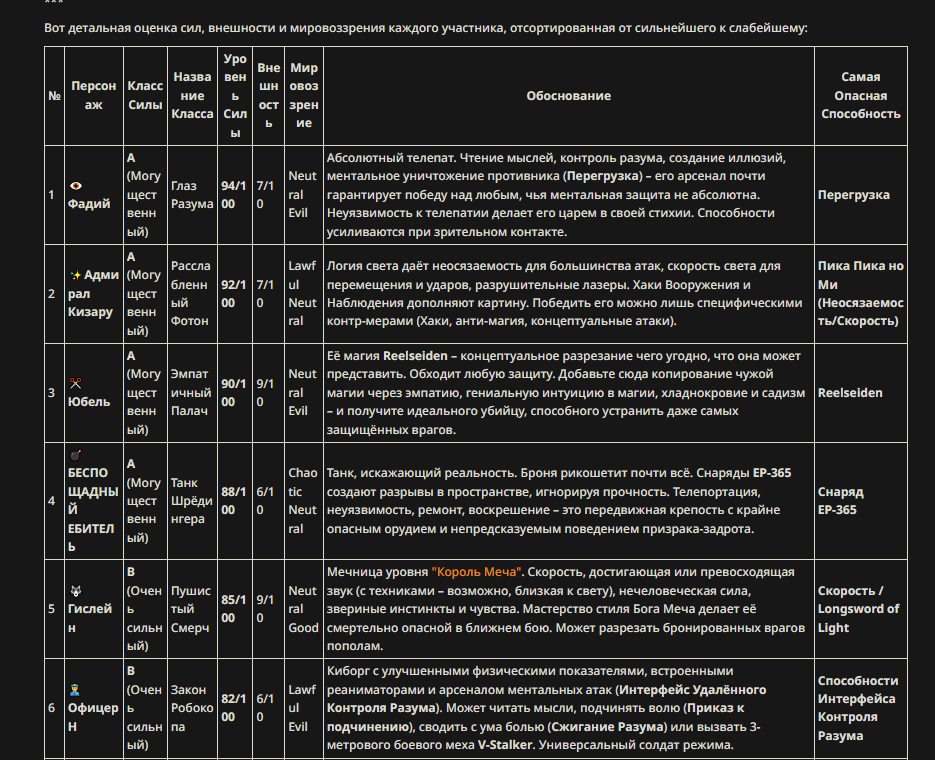Click the intro sentence starting 'Вот детальная оценка сил'
935x760 pixels.
[426, 28]
